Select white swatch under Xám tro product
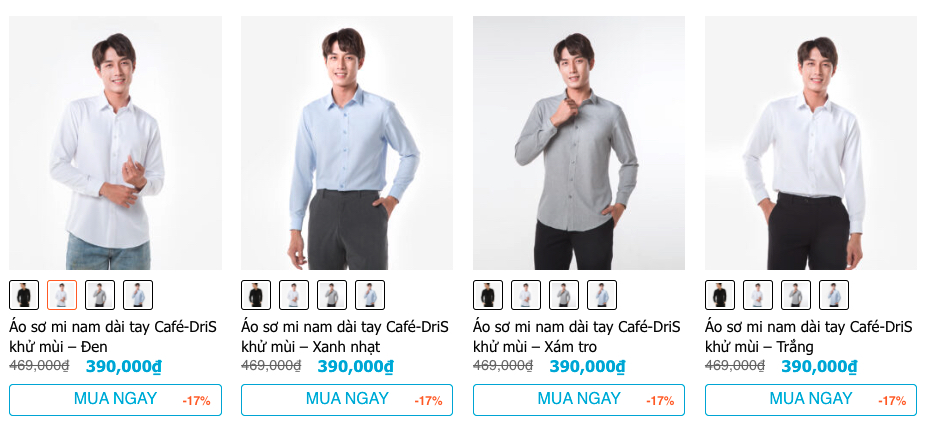This screenshot has height=423, width=927. (526, 295)
